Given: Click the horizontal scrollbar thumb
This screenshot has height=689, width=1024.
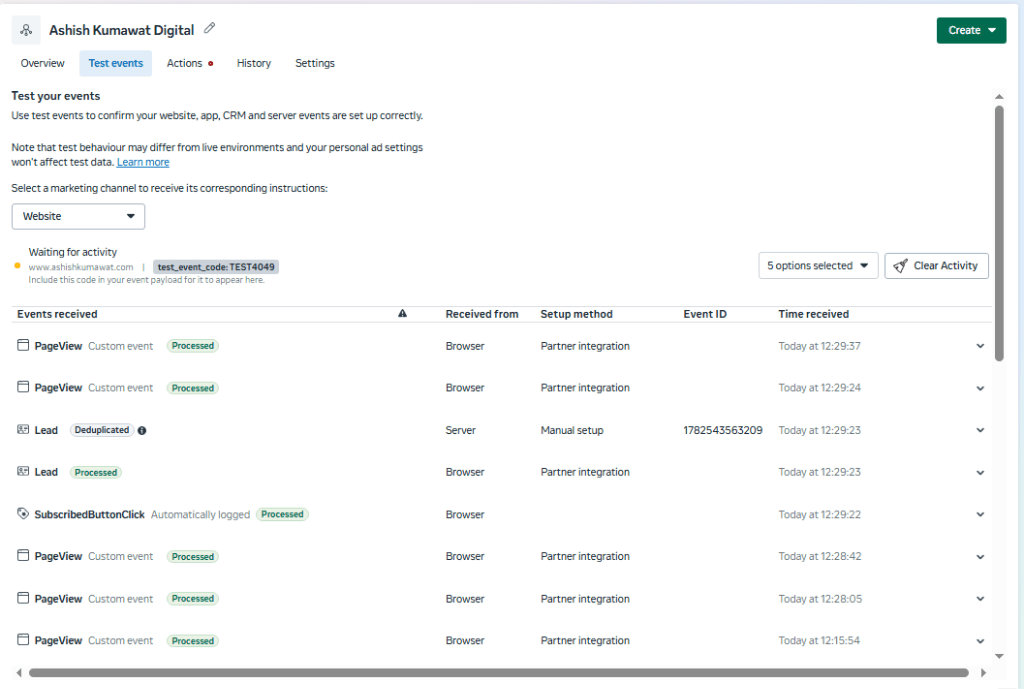Looking at the screenshot, I should (499, 673).
